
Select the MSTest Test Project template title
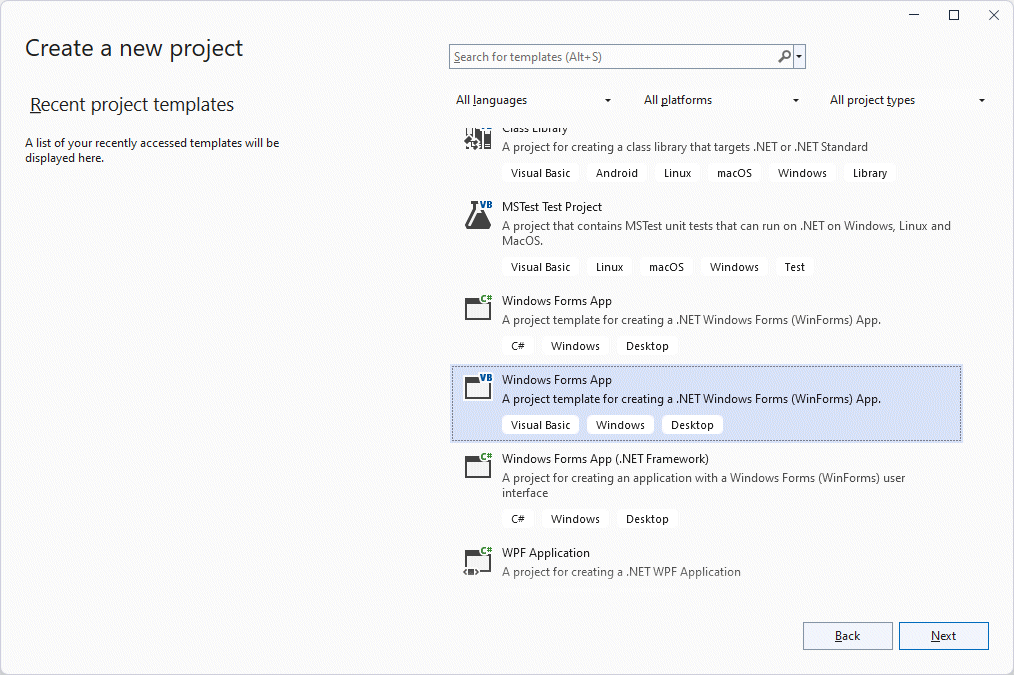click(x=552, y=207)
